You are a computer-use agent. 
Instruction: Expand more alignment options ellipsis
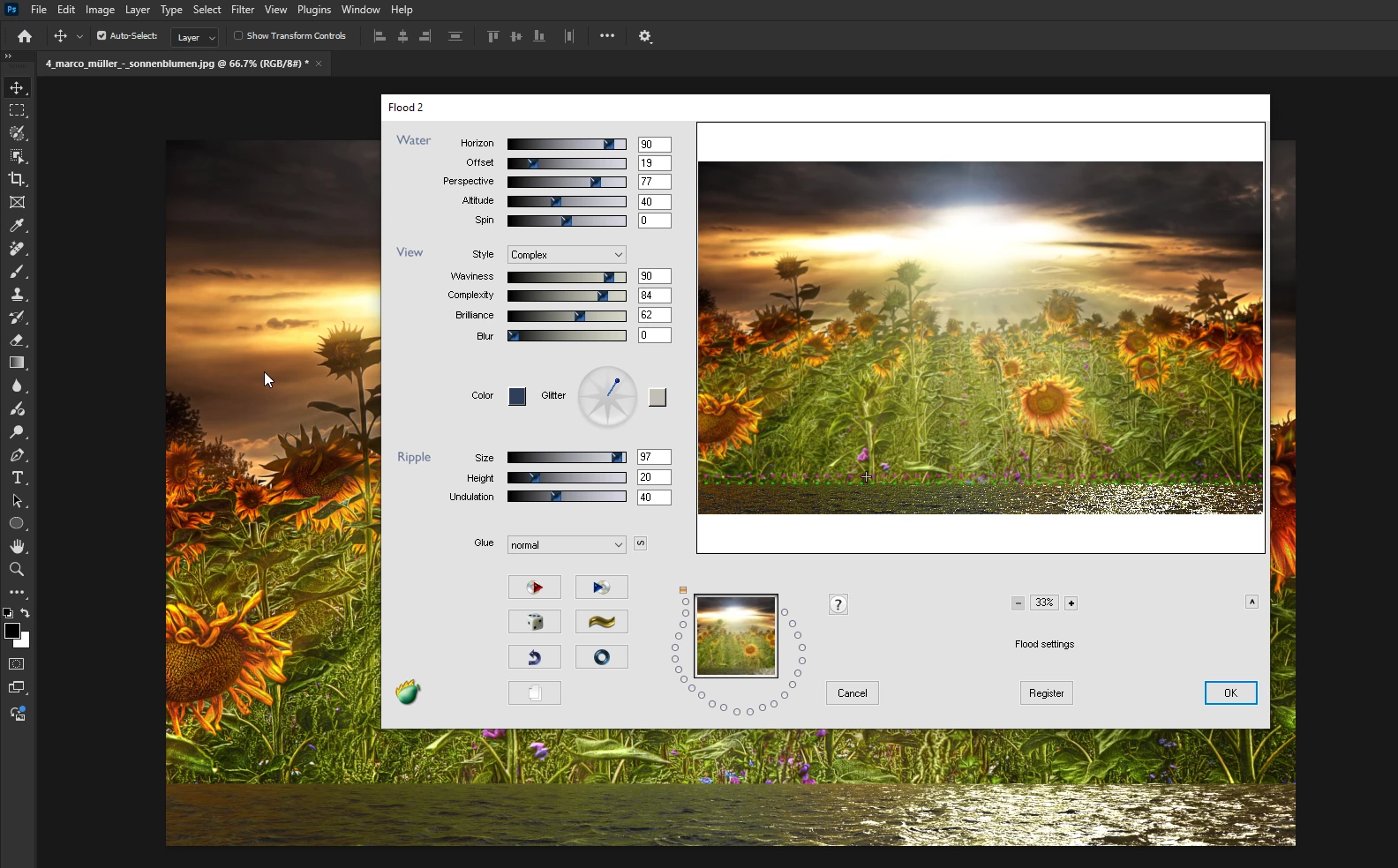tap(607, 36)
